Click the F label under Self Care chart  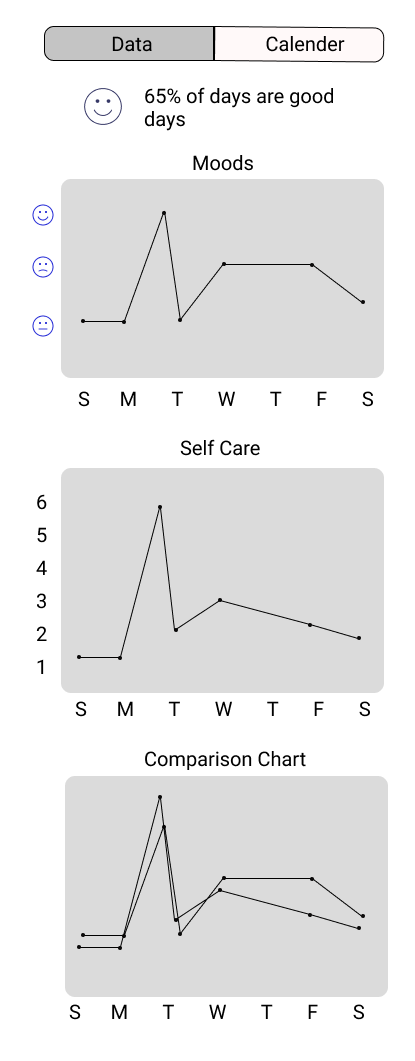click(x=318, y=709)
